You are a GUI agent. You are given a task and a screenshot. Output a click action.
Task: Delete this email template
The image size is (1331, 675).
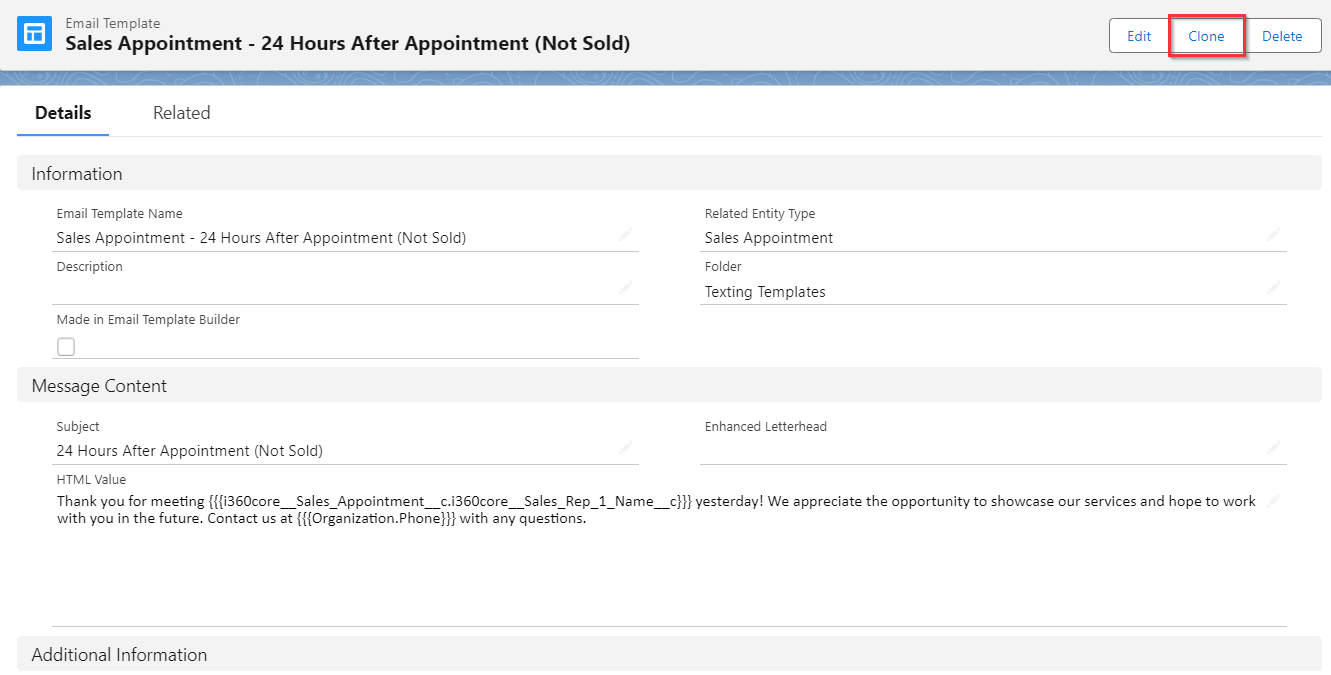[1282, 36]
